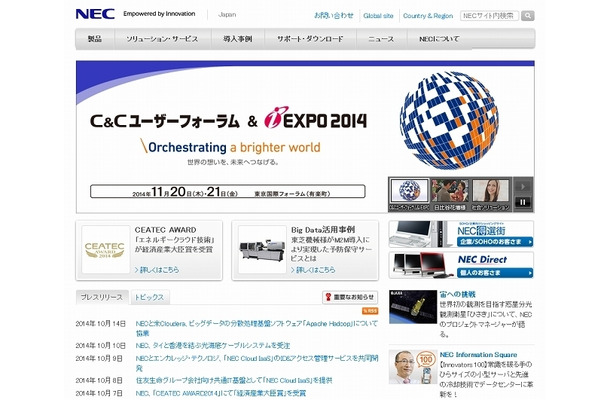Viewport: 610px width, 400px height.
Task: Pause the banner slideshow
Action: [x=523, y=202]
